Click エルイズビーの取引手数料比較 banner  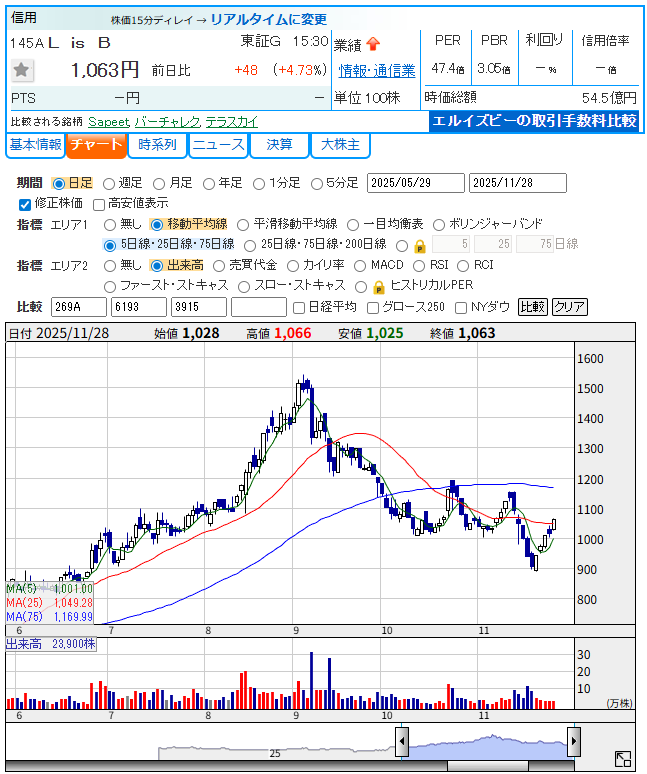(x=534, y=121)
